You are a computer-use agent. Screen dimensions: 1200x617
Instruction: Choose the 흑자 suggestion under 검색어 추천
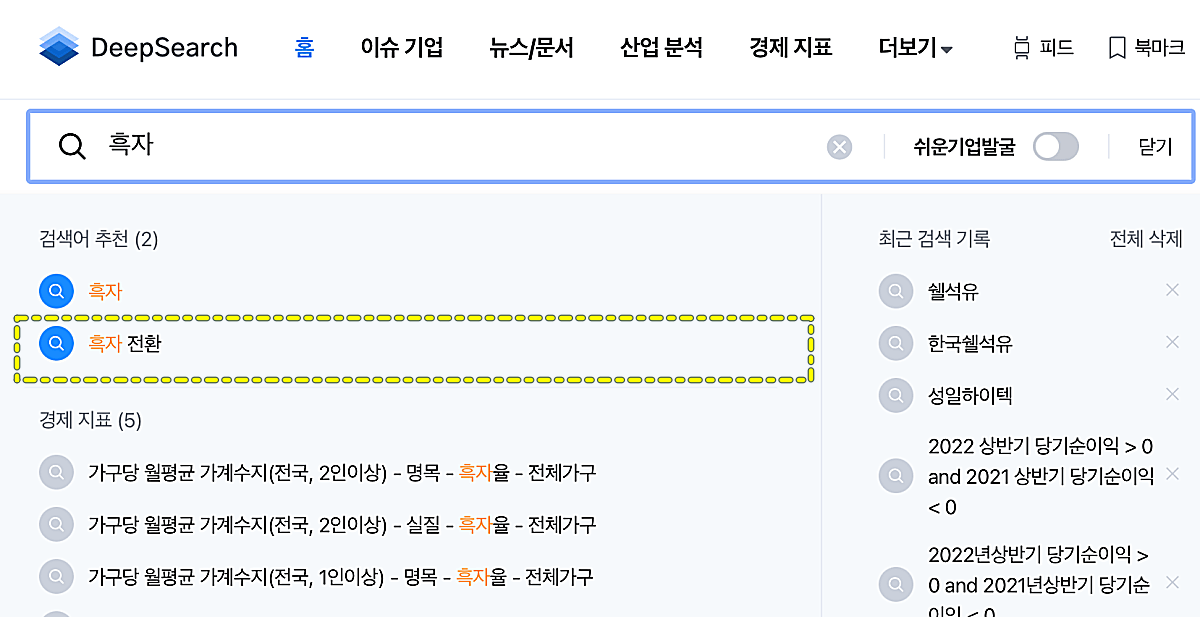(103, 291)
